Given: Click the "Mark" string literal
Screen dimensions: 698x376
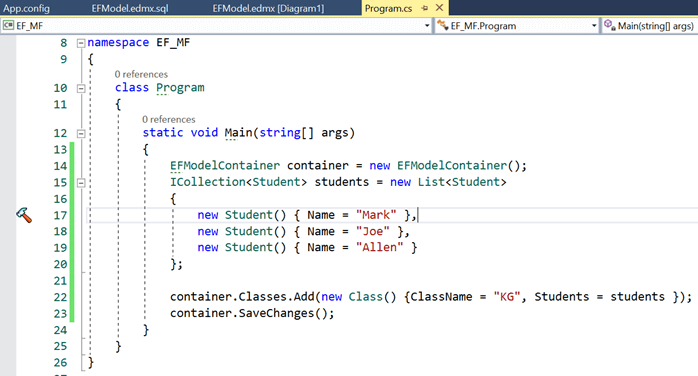Looking at the screenshot, I should click(376, 215).
